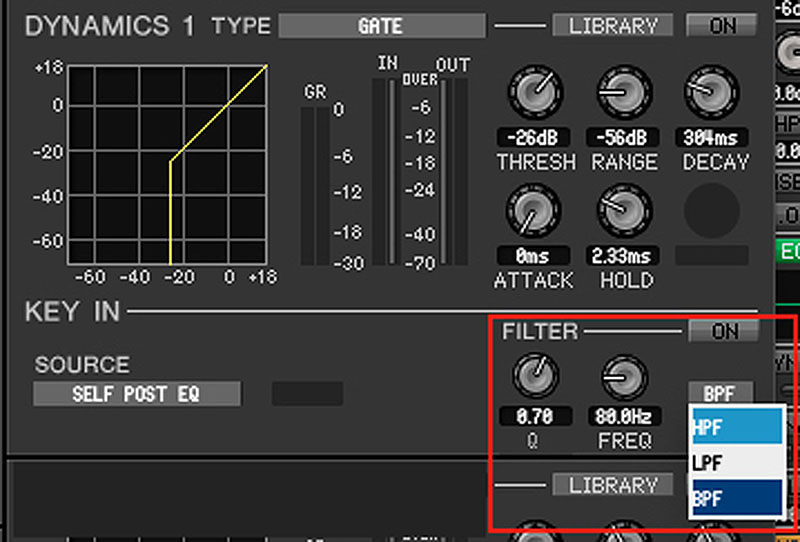Viewport: 800px width, 542px height.
Task: Click the gate transfer curve graph
Action: coord(167,165)
